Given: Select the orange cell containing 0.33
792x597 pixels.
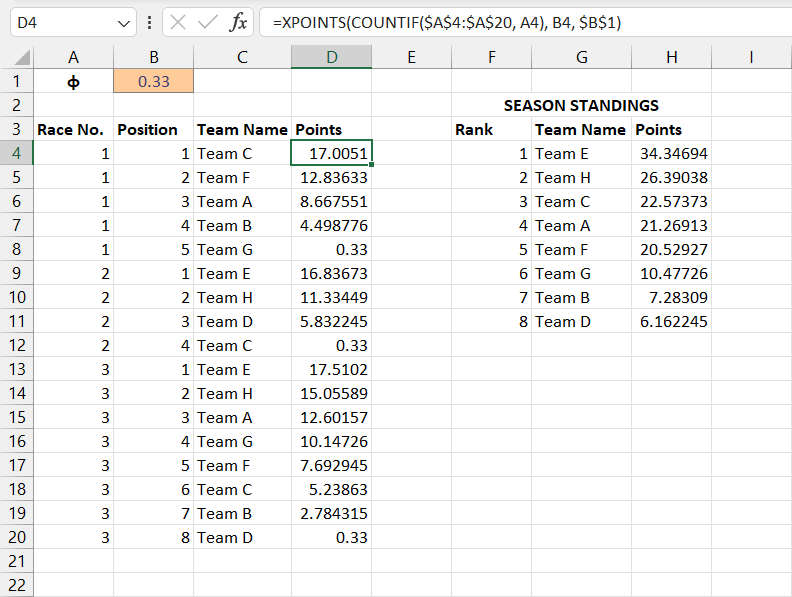Looking at the screenshot, I should [153, 82].
